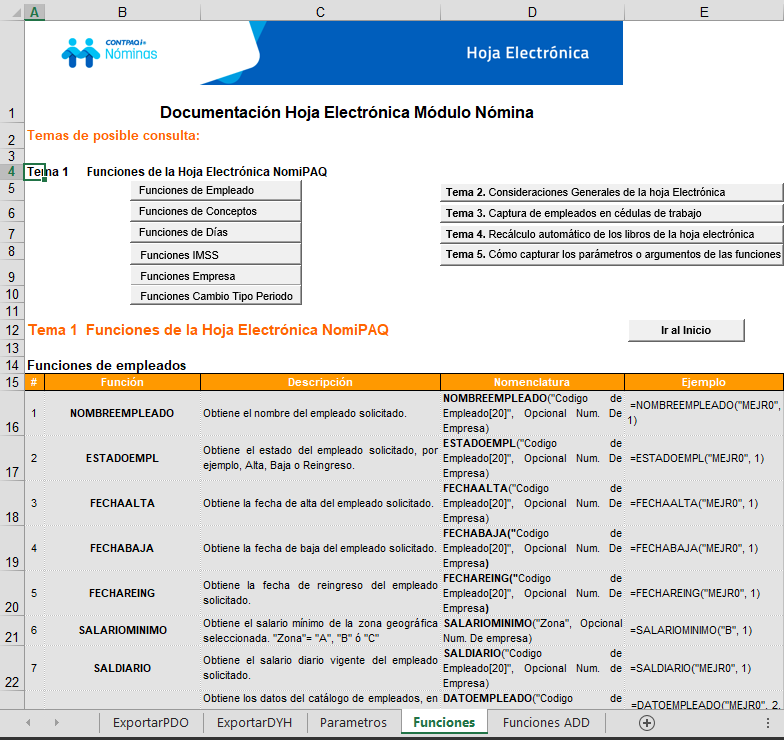The height and width of the screenshot is (740, 784).
Task: Select the selected Tema 1 cell
Action: click(x=34, y=172)
